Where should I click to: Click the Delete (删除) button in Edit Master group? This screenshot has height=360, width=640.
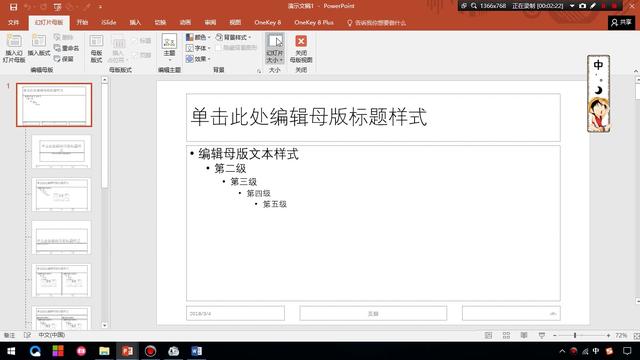point(64,37)
